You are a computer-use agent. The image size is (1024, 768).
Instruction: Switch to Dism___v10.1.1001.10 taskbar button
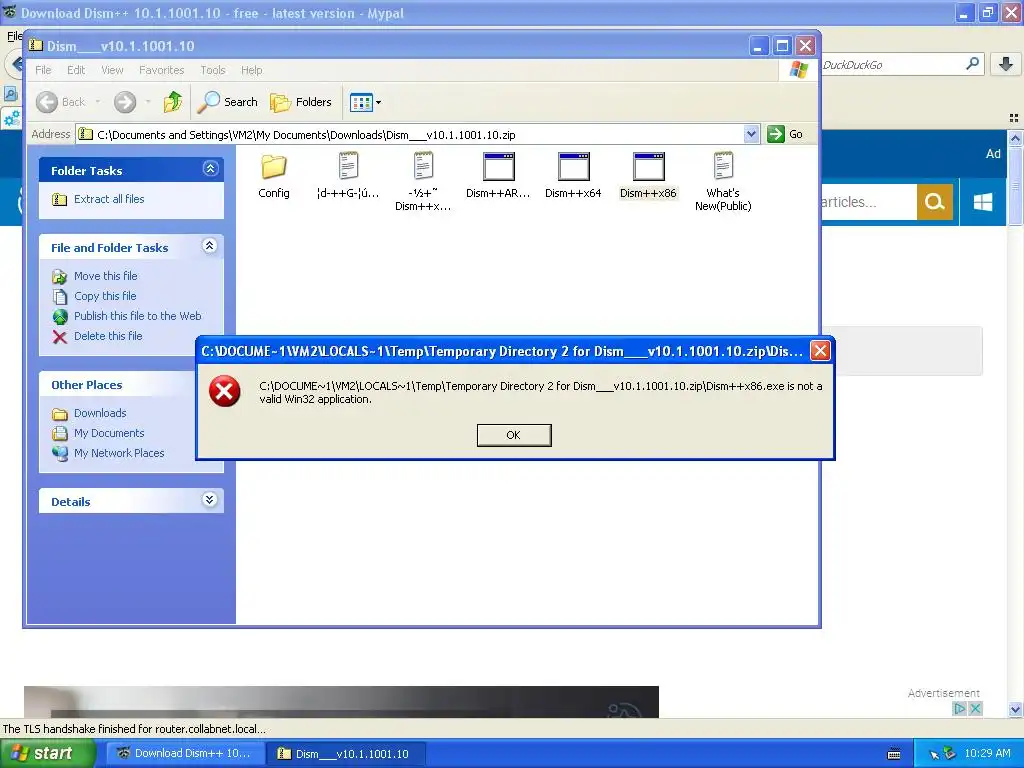(x=347, y=754)
